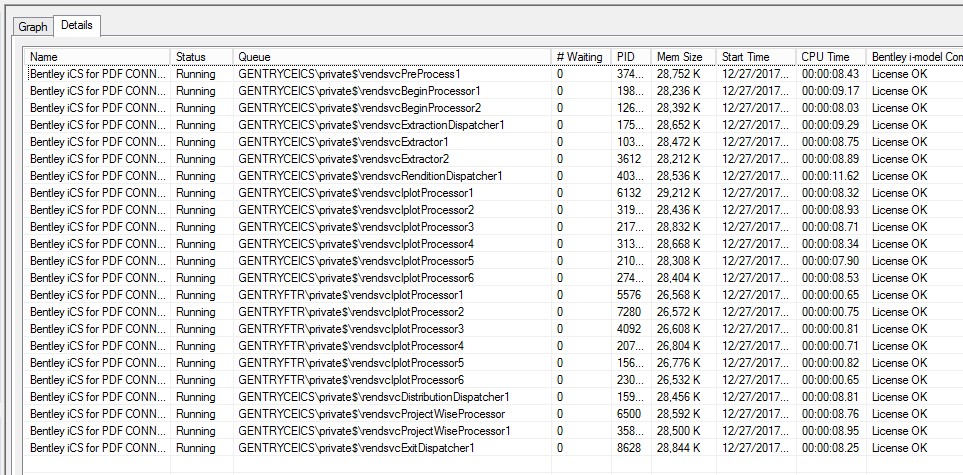Click PID value 6500
Viewport: 963px width, 475px height.
629,414
